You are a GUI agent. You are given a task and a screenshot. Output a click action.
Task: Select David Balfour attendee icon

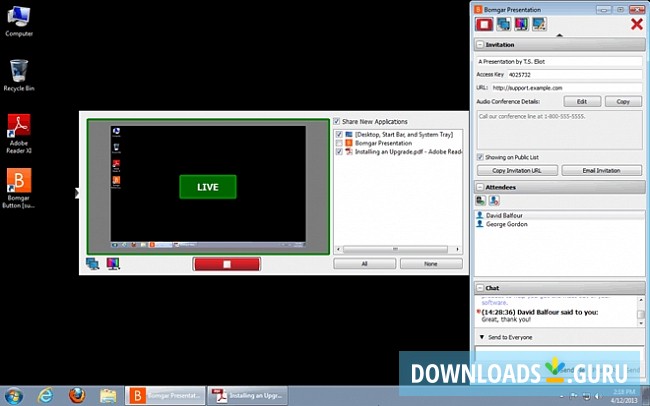(480, 215)
